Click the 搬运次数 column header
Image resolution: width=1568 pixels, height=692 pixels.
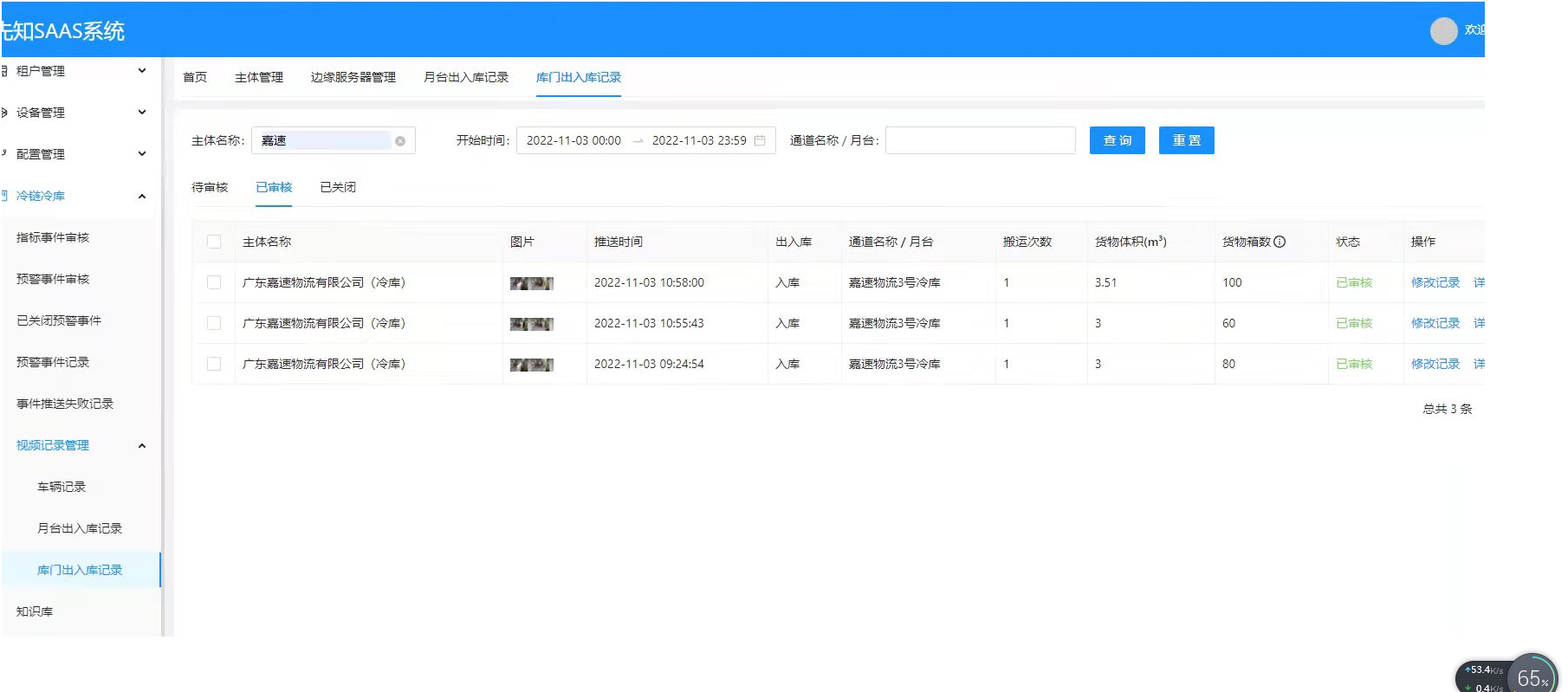point(1027,242)
